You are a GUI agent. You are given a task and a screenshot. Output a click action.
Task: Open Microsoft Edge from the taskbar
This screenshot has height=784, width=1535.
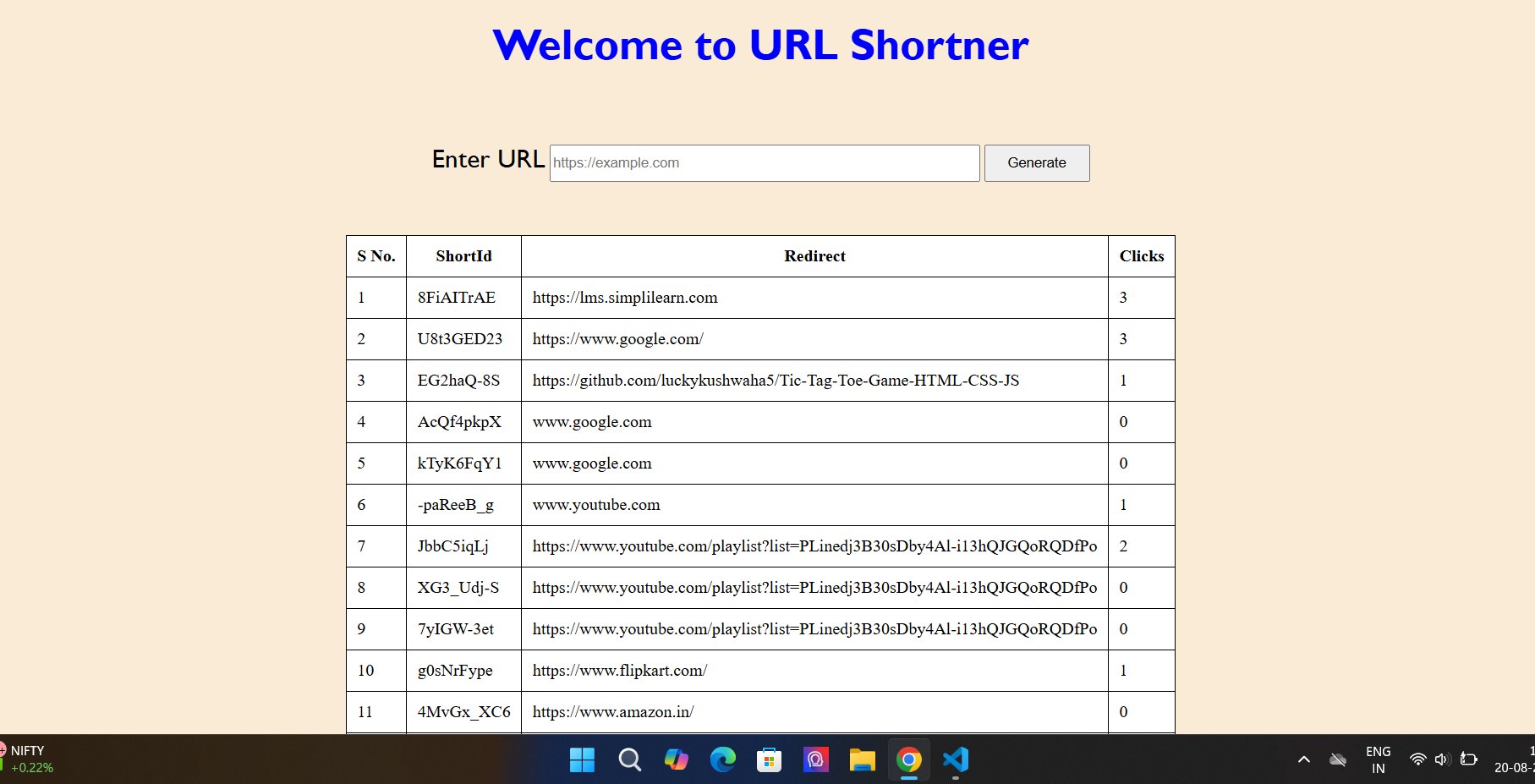click(x=722, y=760)
